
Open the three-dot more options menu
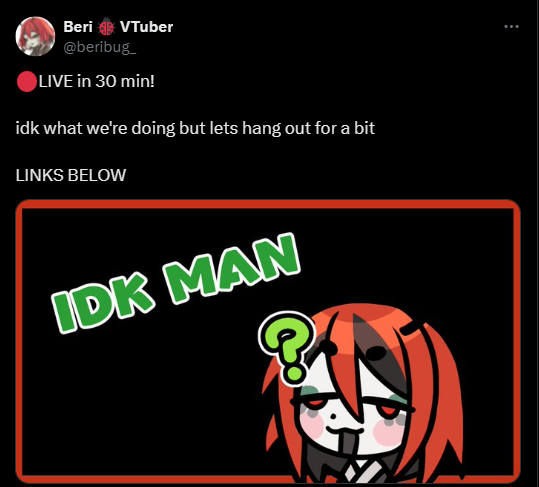[511, 26]
